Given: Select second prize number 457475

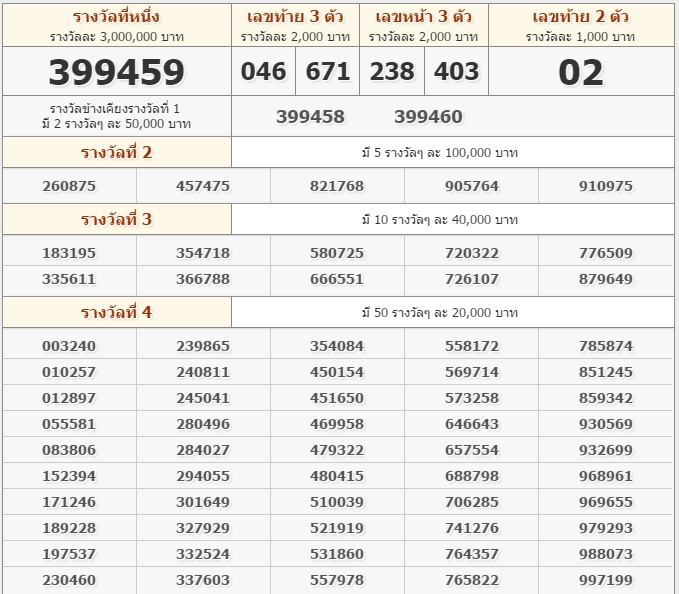Looking at the screenshot, I should click(203, 186).
